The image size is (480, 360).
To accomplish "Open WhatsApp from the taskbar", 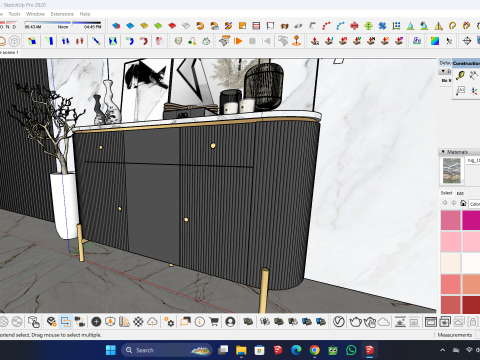I will (x=351, y=350).
